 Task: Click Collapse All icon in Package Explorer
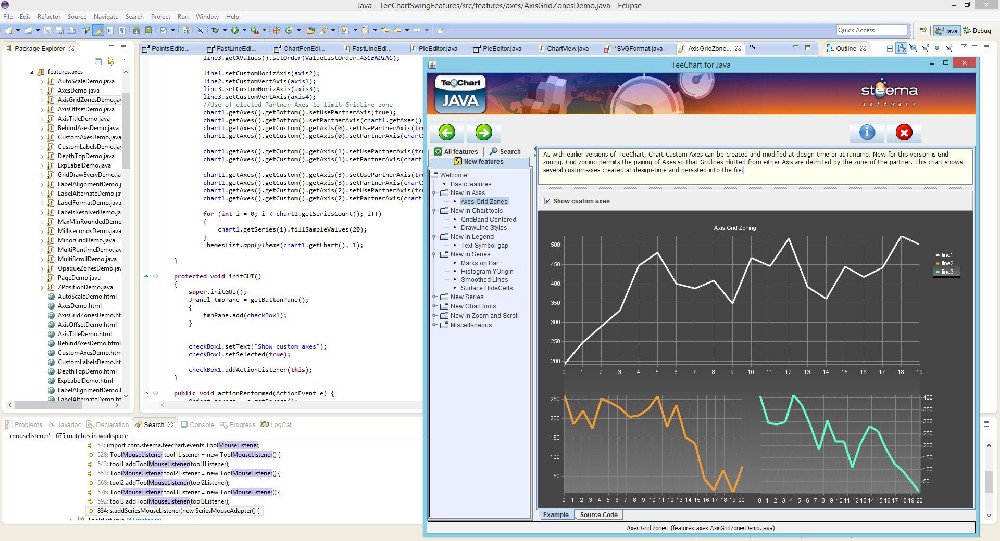point(98,61)
